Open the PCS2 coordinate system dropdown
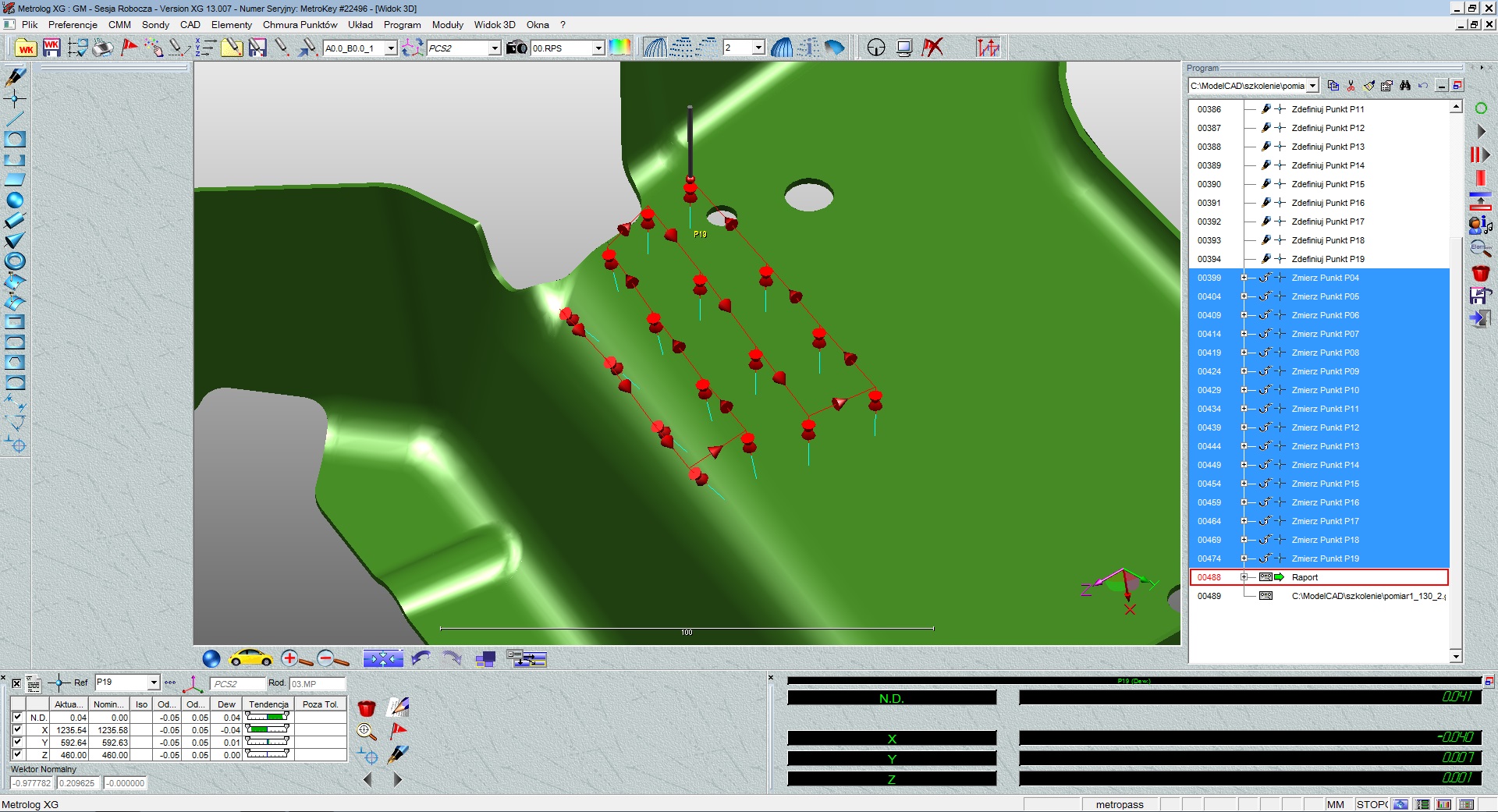The image size is (1498, 812). [x=495, y=48]
